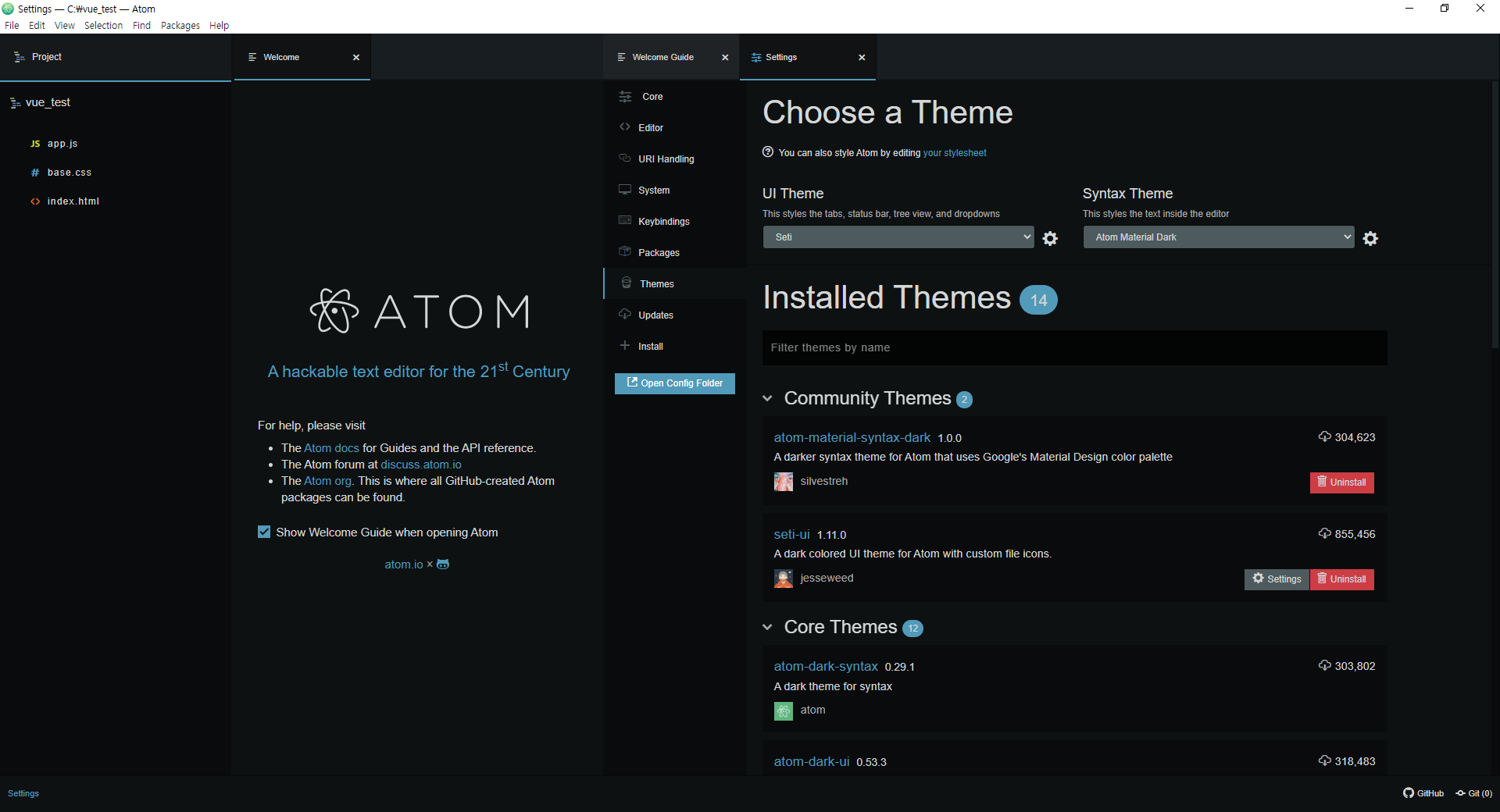Collapse the Core Themes section
The height and width of the screenshot is (812, 1500).
pos(767,628)
